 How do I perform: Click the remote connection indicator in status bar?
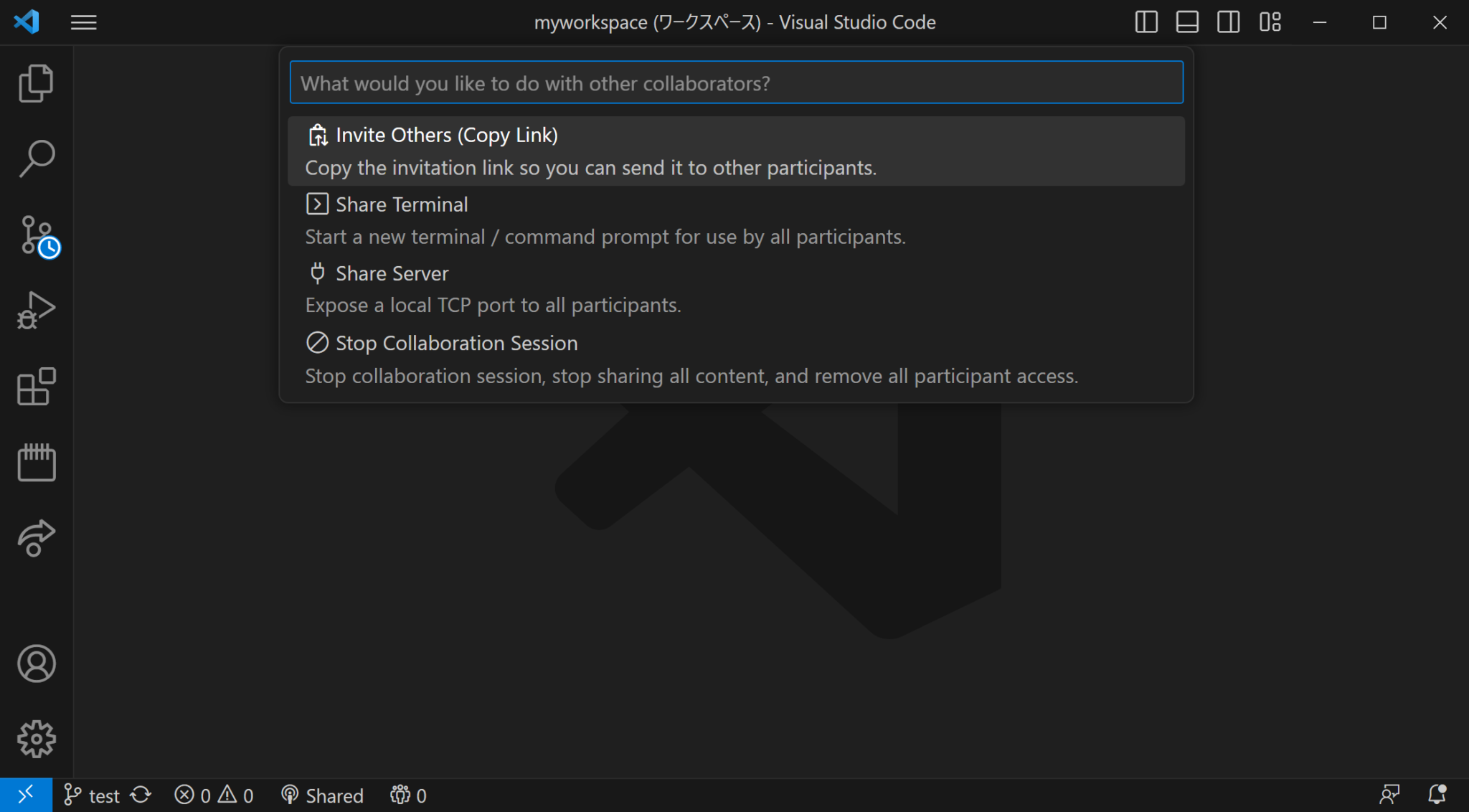pos(26,795)
